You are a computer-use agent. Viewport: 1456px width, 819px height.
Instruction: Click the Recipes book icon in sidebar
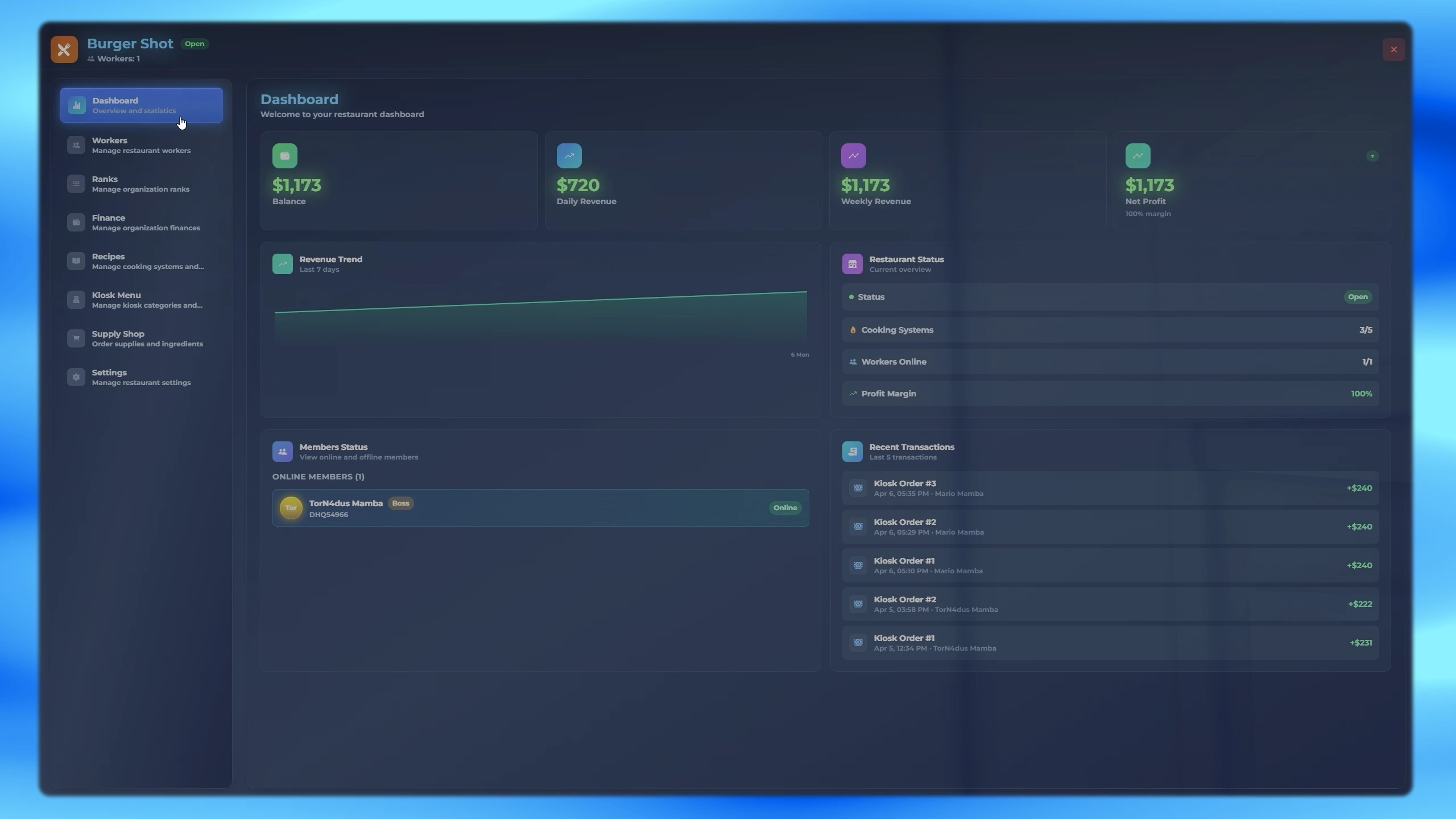[x=76, y=261]
